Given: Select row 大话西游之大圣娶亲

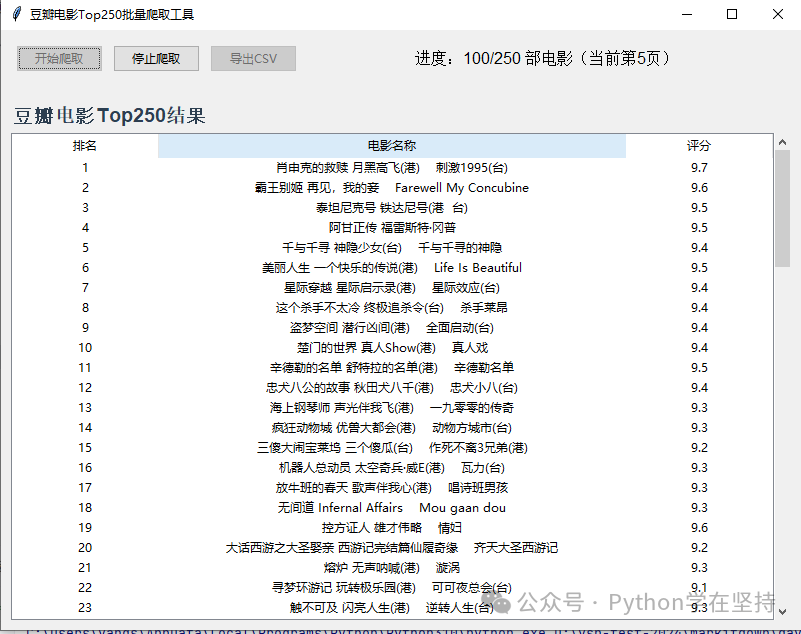Looking at the screenshot, I should [x=392, y=548].
